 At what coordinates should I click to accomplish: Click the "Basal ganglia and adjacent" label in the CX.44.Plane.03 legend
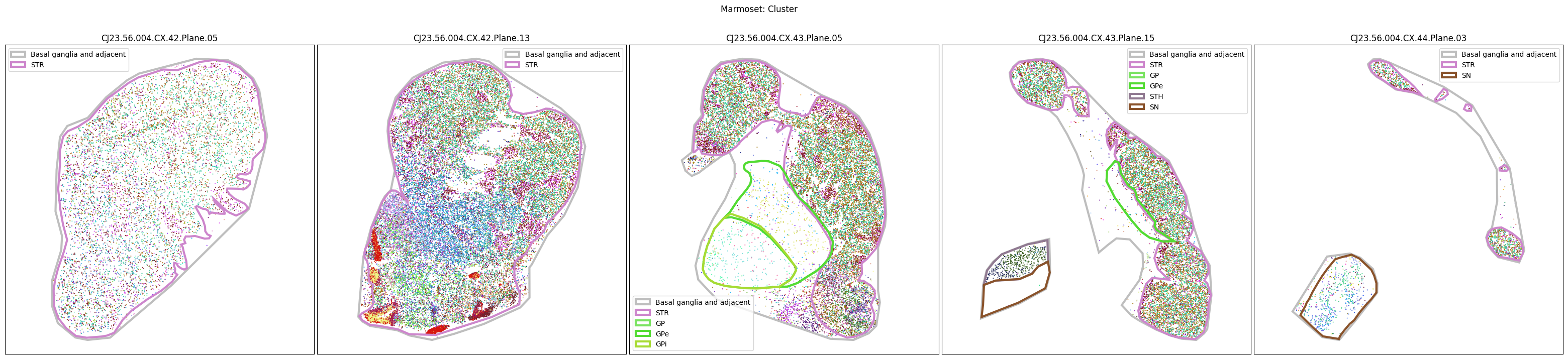tap(1508, 54)
